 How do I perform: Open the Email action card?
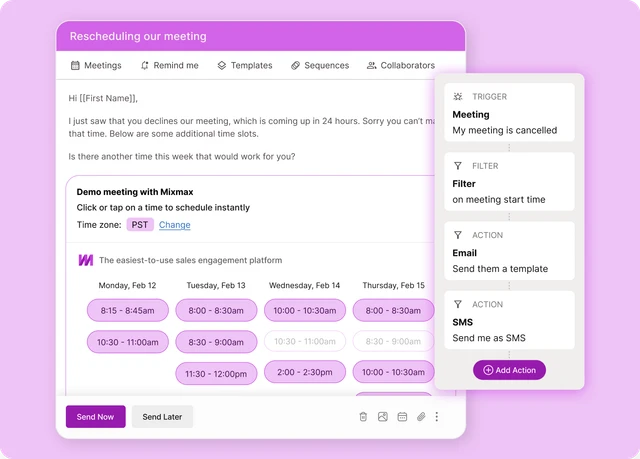509,251
